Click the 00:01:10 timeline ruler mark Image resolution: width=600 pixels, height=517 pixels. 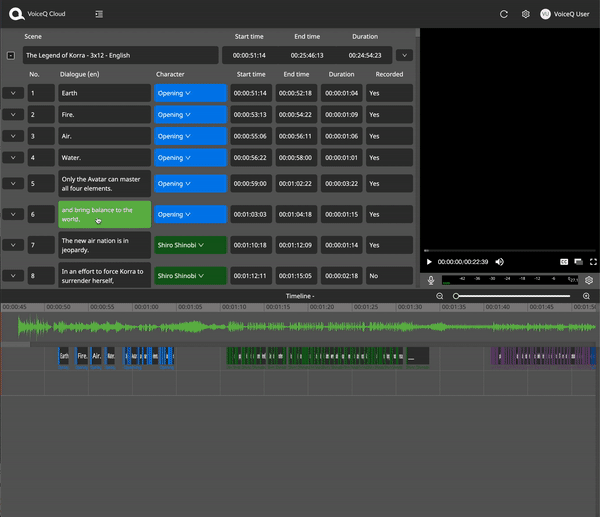coord(233,307)
